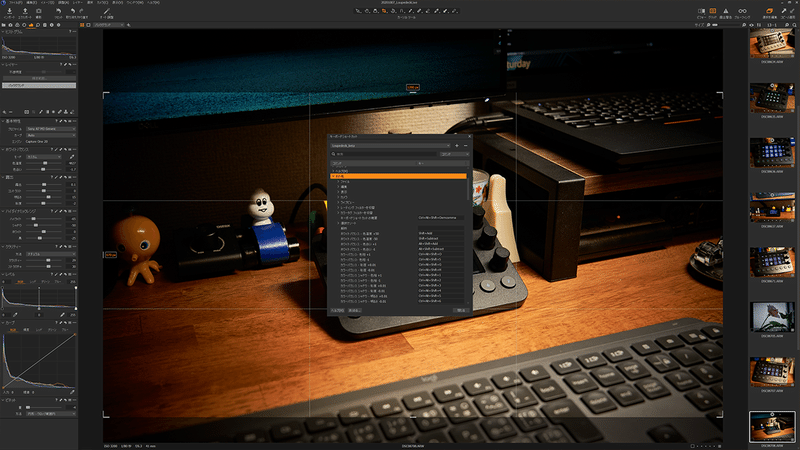The height and width of the screenshot is (450, 800).
Task: Click the Reset adjustments icon
Action: 58,11
